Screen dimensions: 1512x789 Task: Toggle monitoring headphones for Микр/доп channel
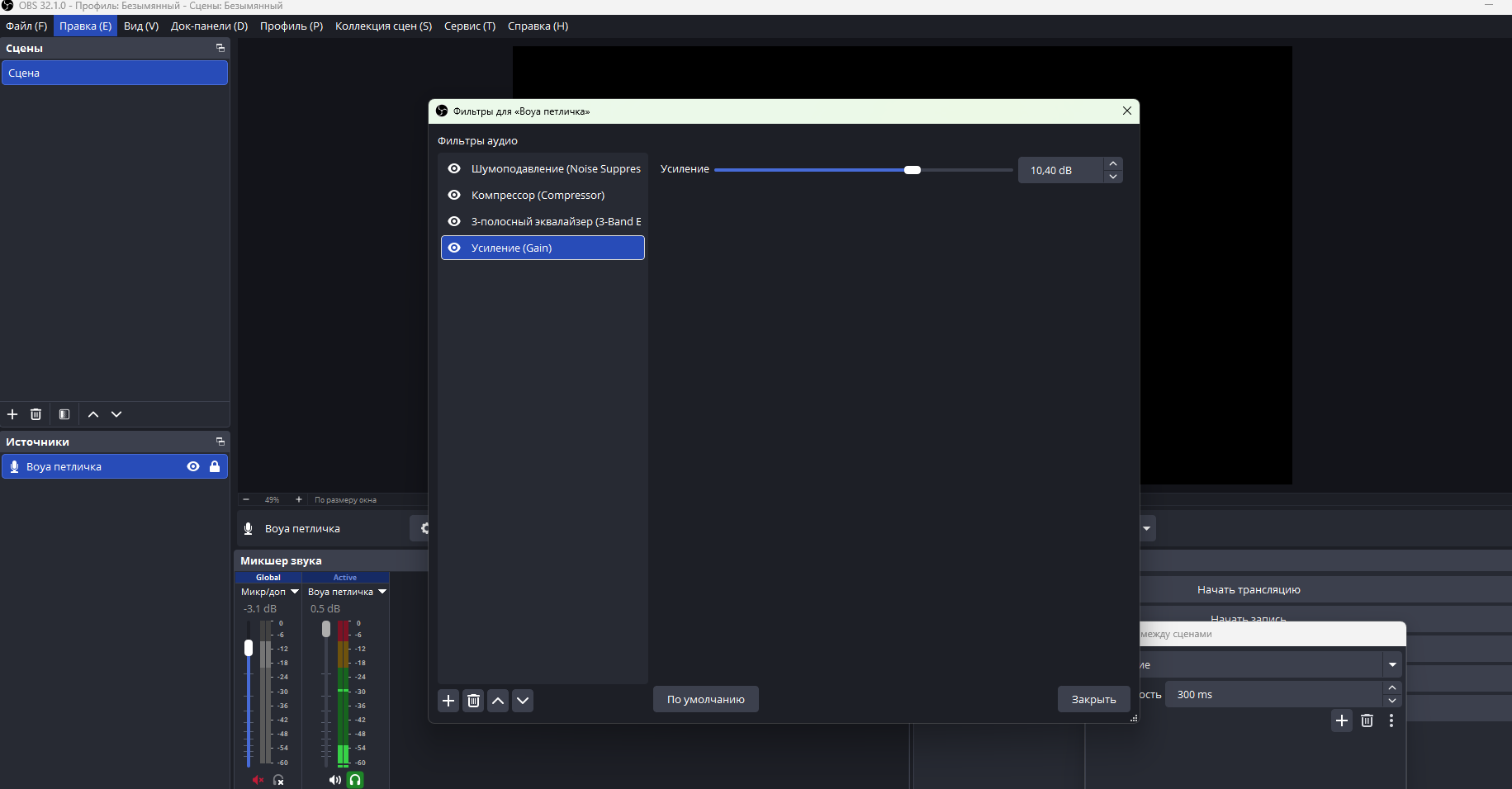click(x=278, y=780)
